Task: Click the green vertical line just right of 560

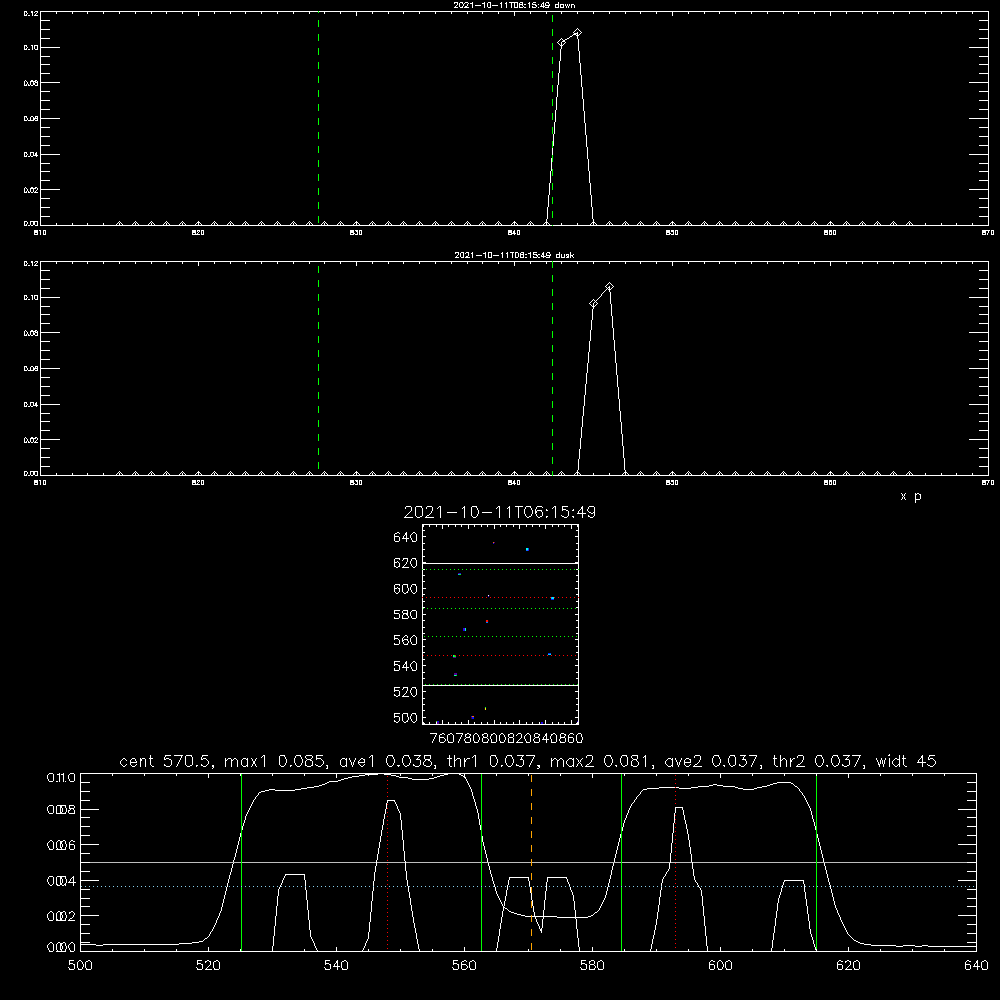Action: 481,861
